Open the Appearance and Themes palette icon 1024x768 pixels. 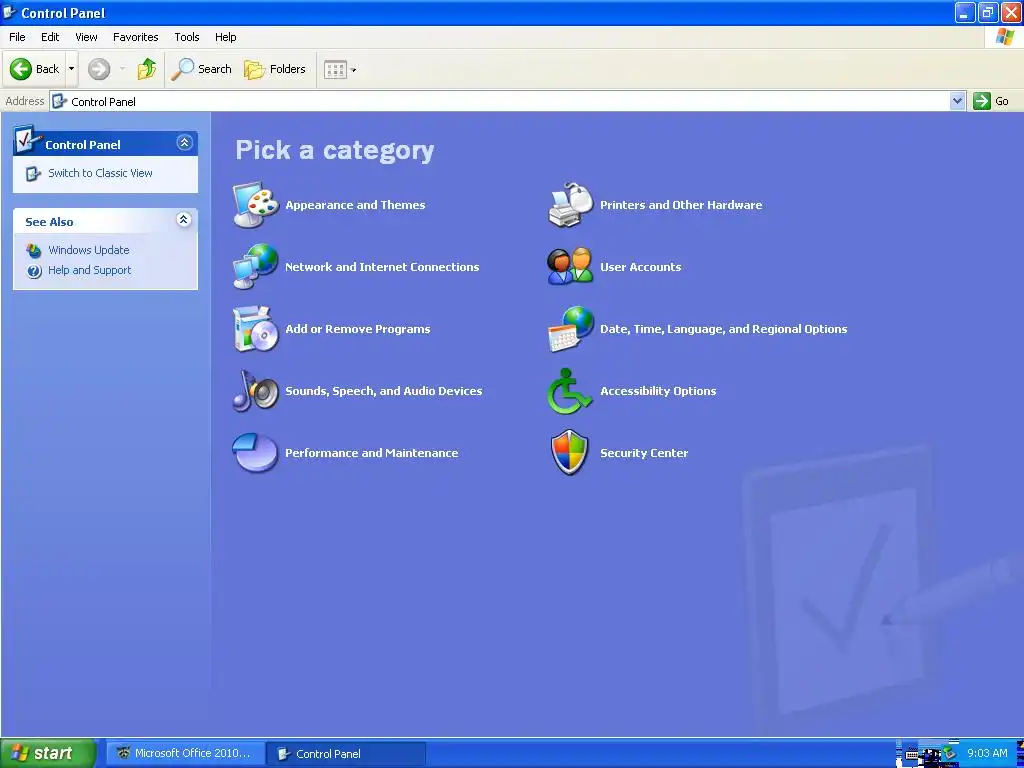256,204
